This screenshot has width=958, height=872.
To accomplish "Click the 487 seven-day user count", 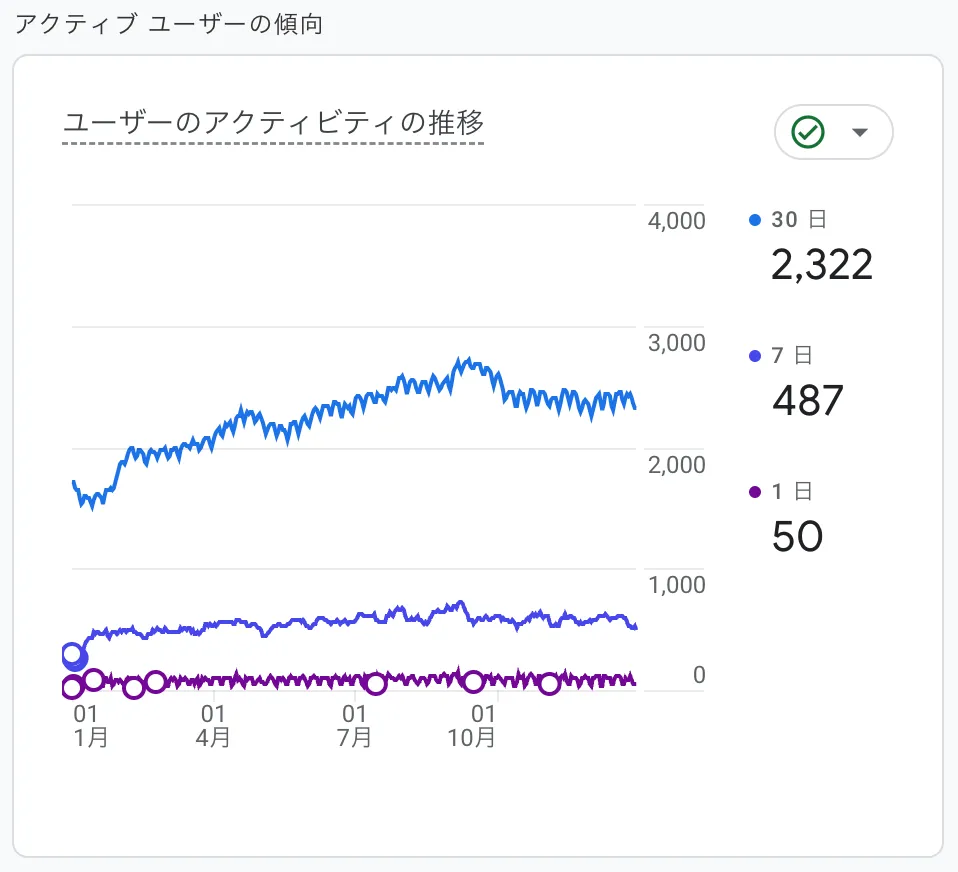I will [x=806, y=401].
